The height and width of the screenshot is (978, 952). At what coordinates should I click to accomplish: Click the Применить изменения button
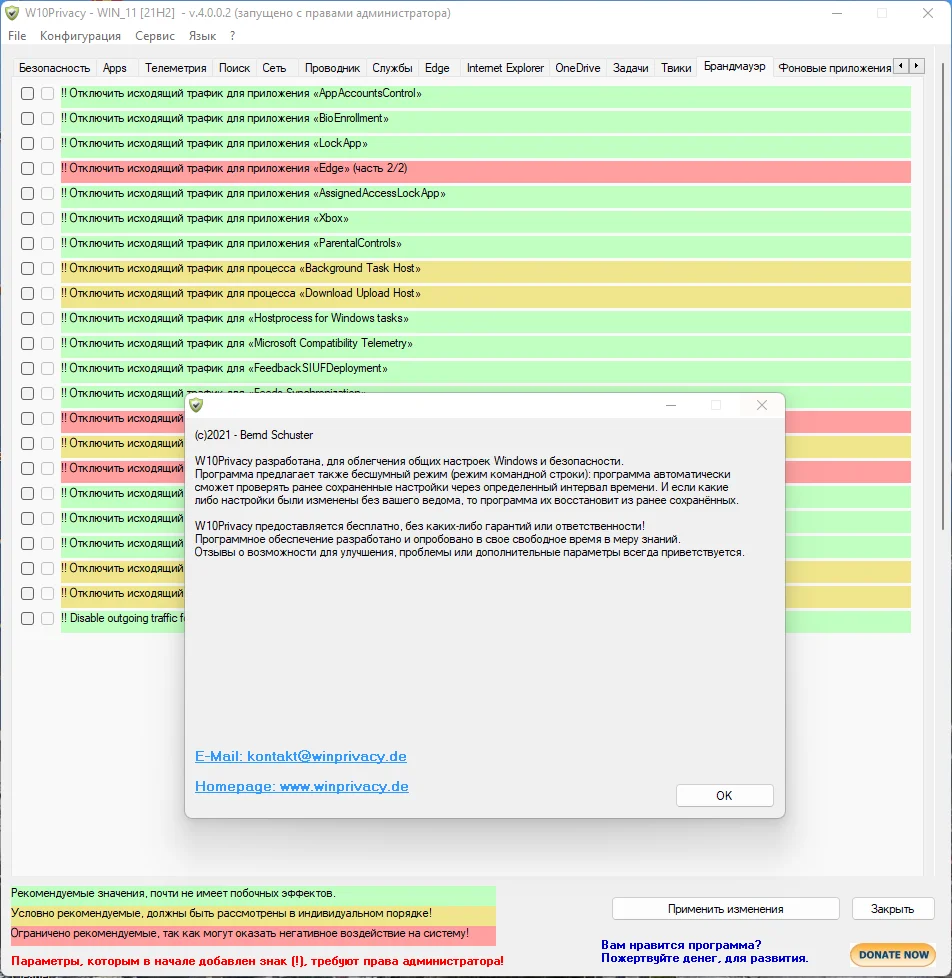pos(726,909)
